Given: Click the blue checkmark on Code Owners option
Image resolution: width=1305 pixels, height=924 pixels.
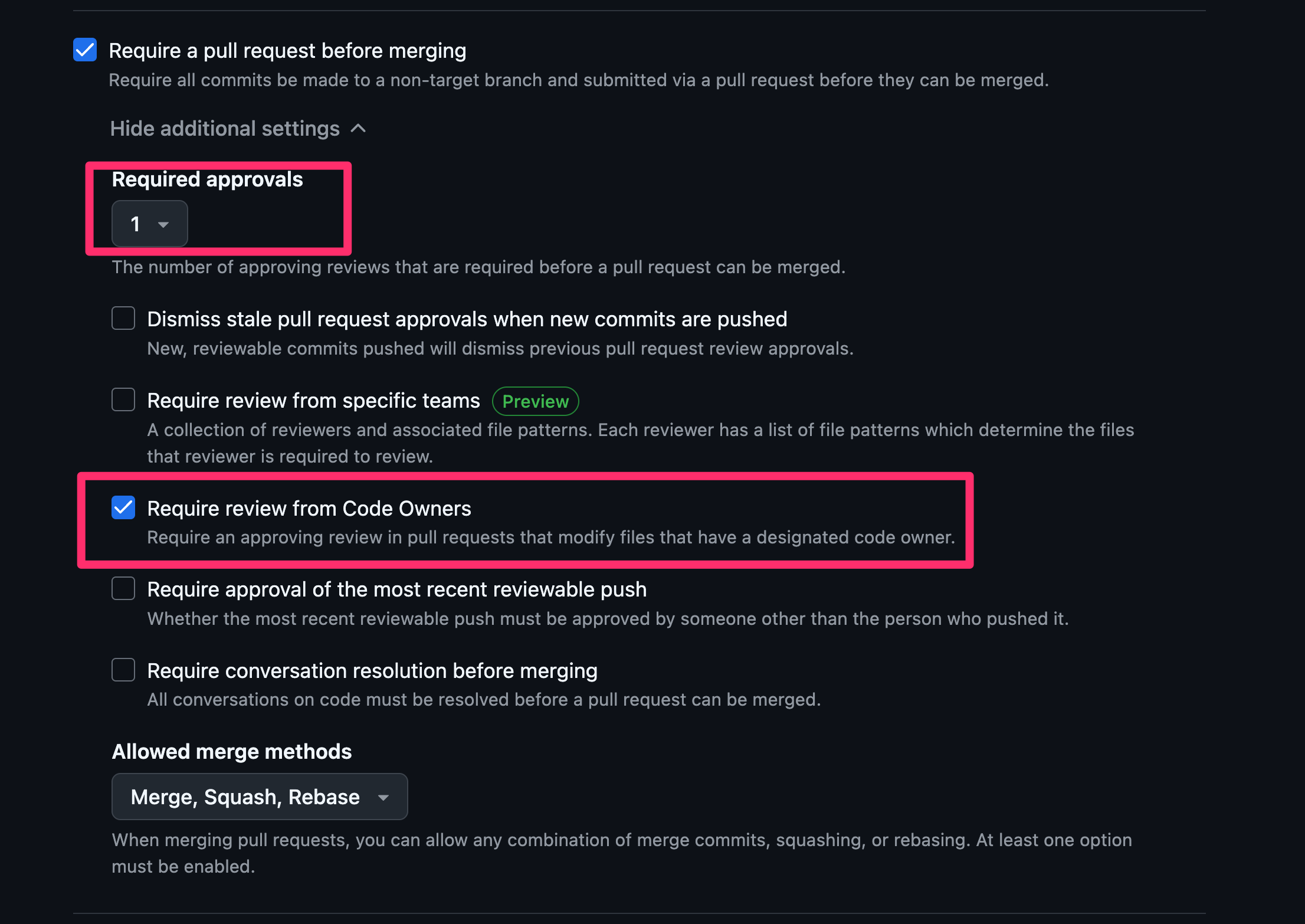Looking at the screenshot, I should tap(123, 507).
